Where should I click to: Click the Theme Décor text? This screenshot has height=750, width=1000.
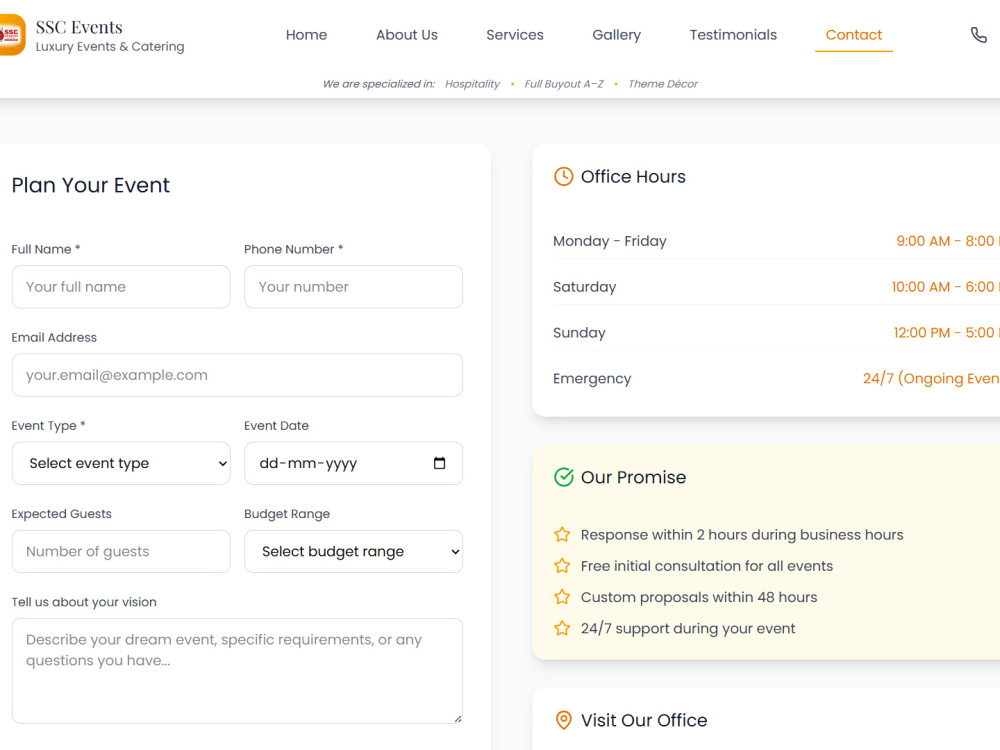[x=663, y=84]
